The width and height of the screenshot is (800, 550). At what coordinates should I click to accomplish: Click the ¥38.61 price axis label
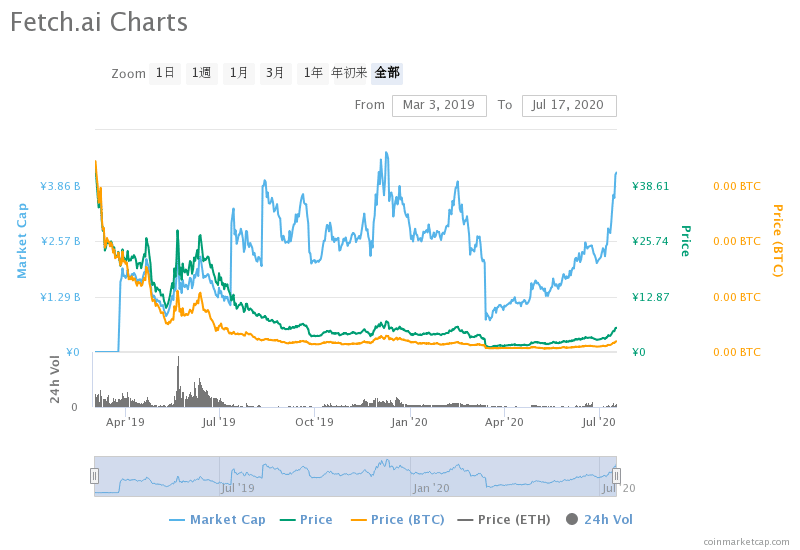pyautogui.click(x=651, y=186)
